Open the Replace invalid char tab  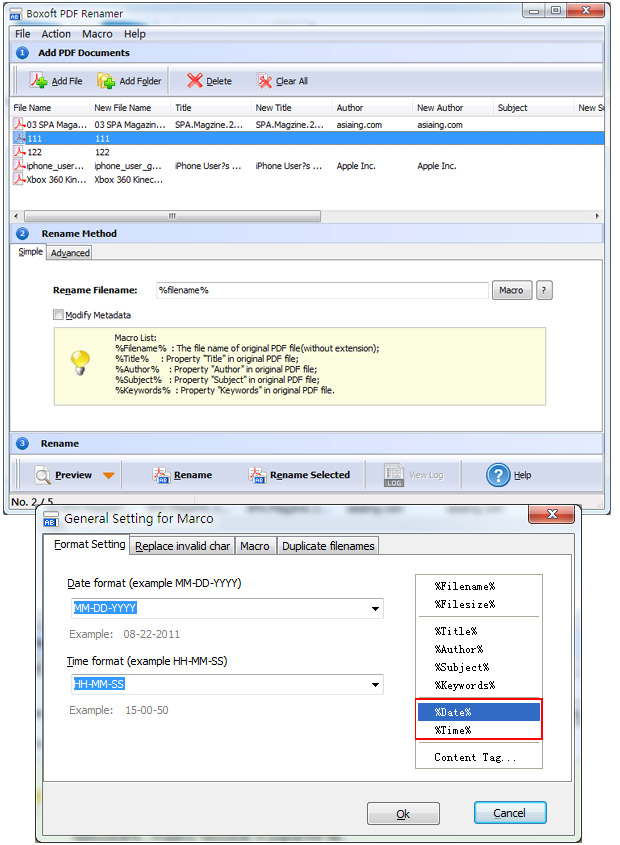tap(182, 546)
